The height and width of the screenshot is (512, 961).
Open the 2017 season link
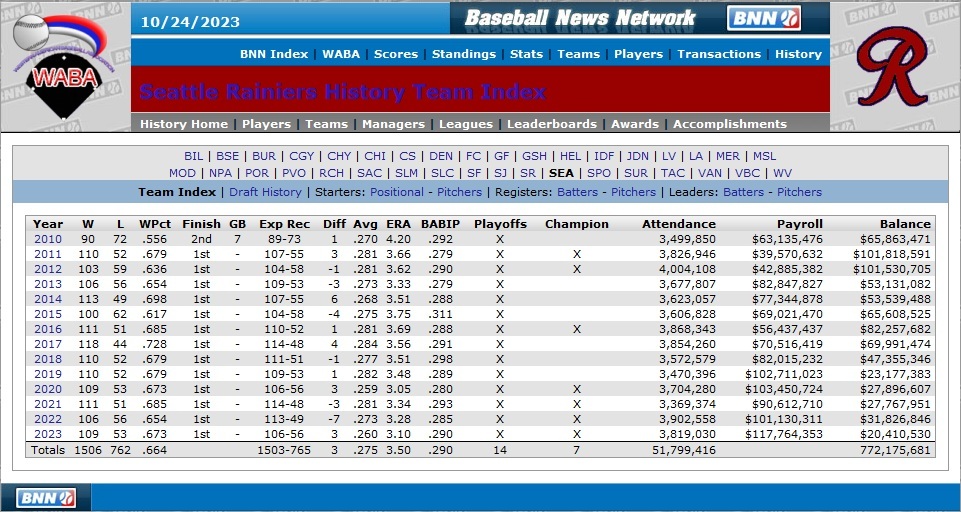point(48,344)
